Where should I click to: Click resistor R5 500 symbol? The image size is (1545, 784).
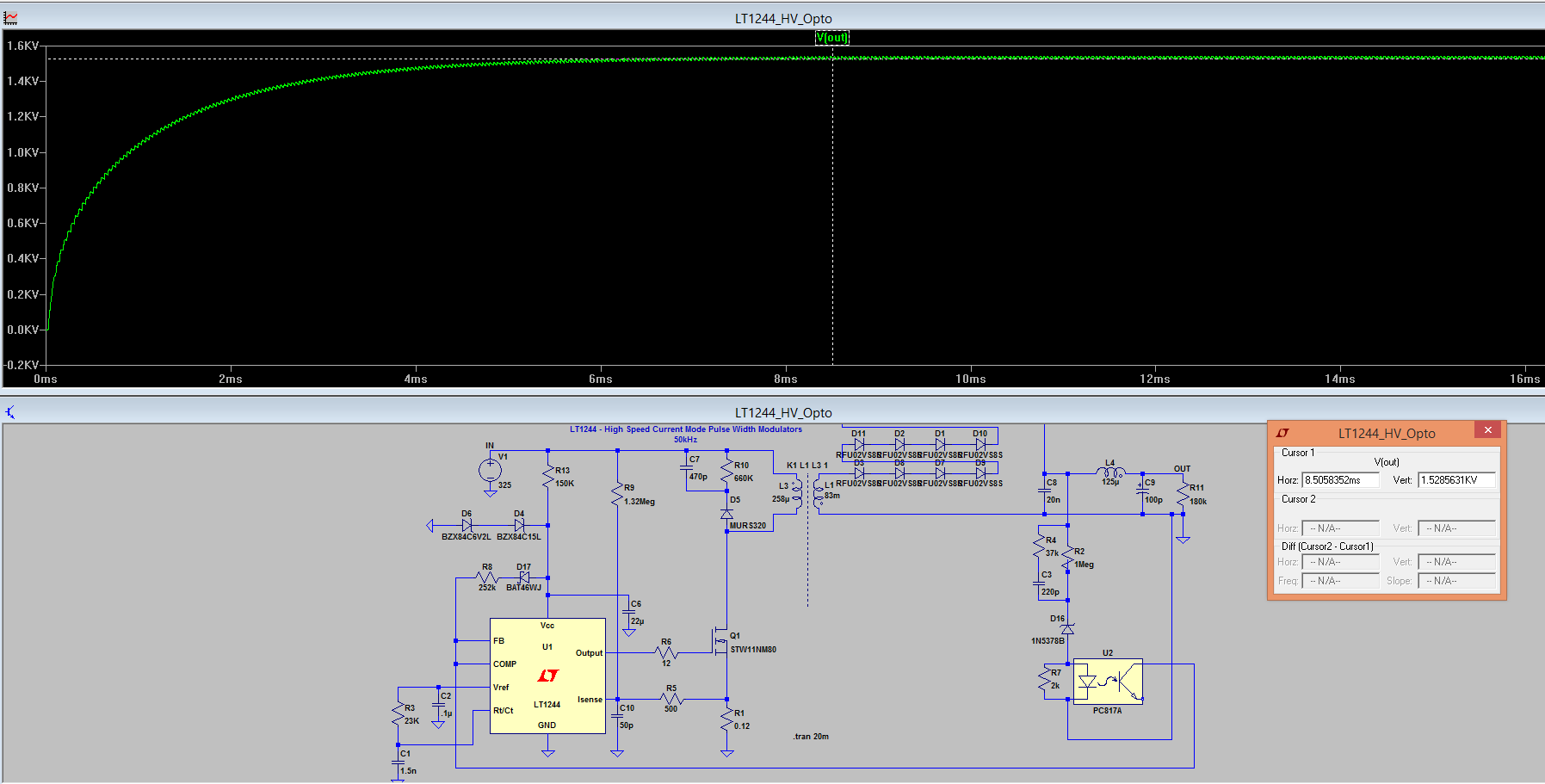pos(671,699)
